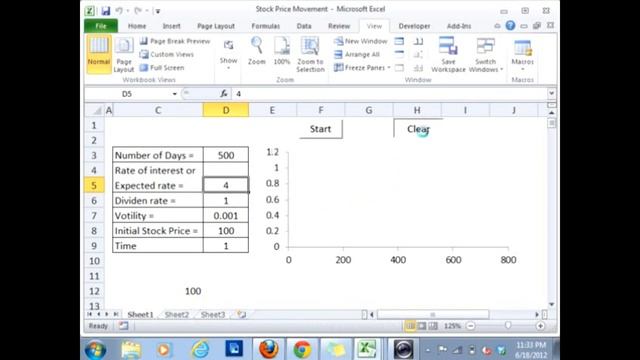Screen dimensions: 640x360
Task: Go to first sheet navigation arrow
Action: 89,314
